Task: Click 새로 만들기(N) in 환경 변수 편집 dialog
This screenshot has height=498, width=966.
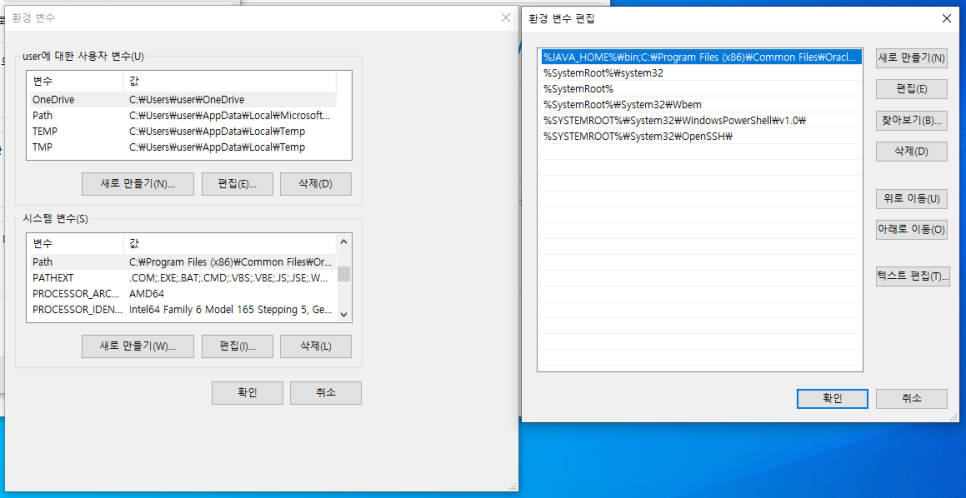Action: pos(911,58)
